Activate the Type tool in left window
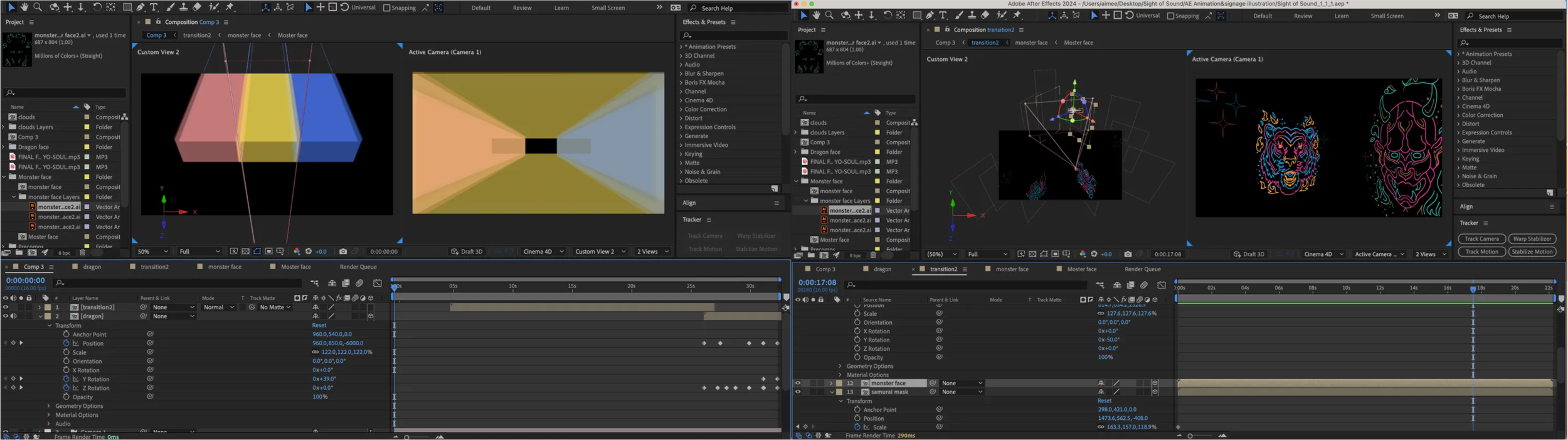The width and height of the screenshot is (1568, 440). tap(154, 7)
